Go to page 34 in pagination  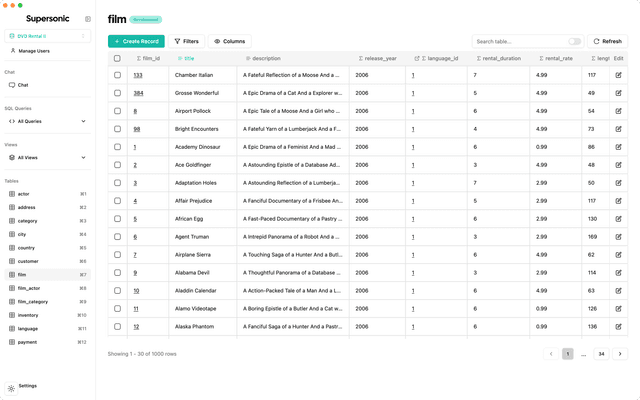point(601,354)
